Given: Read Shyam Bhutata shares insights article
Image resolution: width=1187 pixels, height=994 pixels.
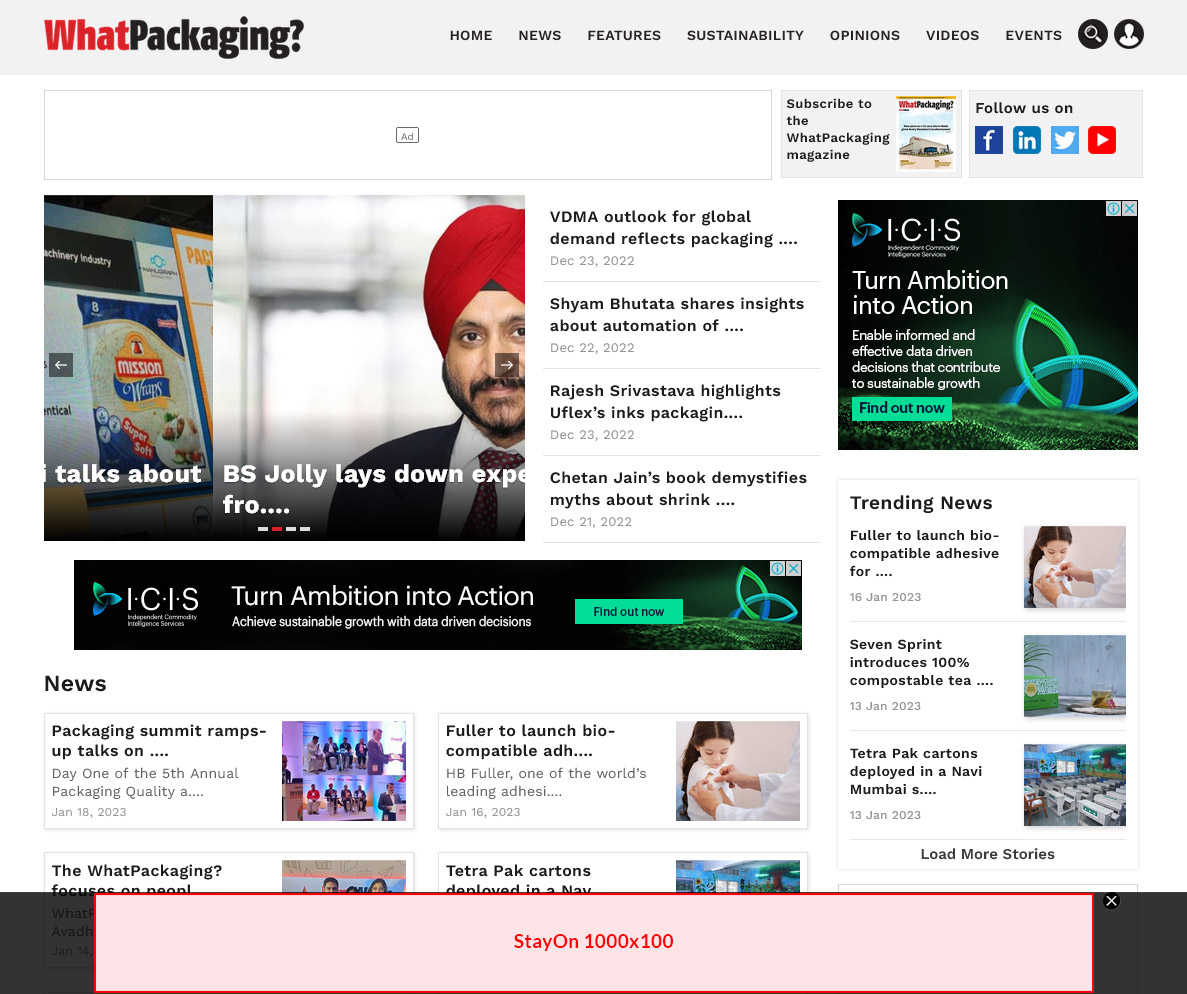Looking at the screenshot, I should pos(677,315).
